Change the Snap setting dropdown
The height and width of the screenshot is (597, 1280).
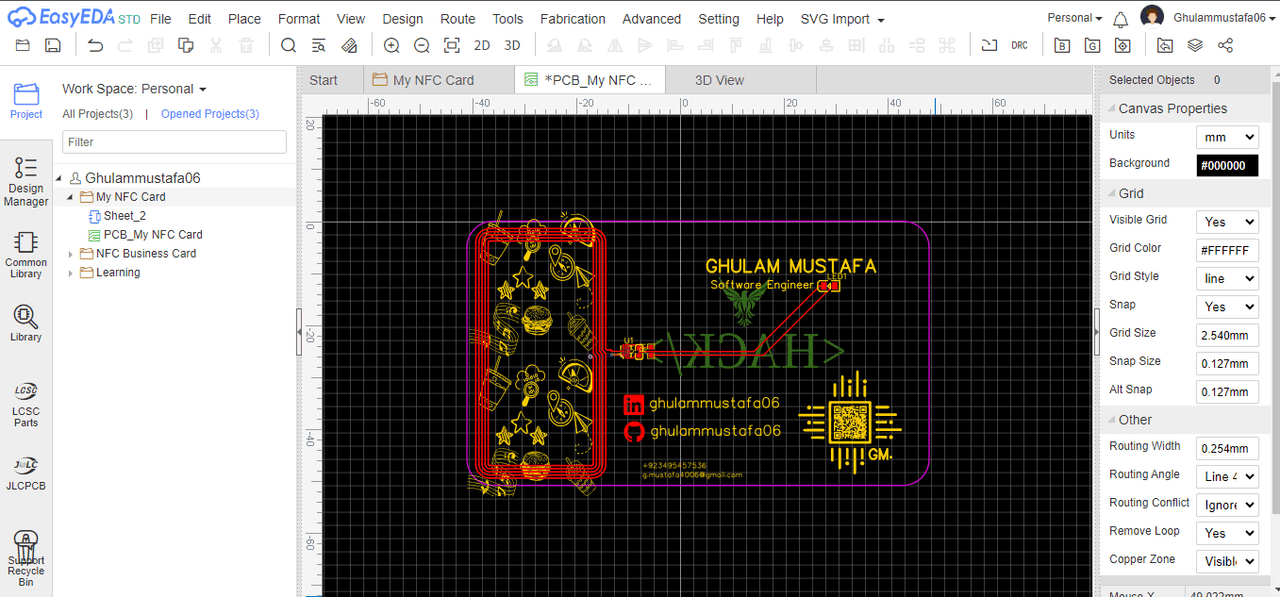click(1227, 307)
